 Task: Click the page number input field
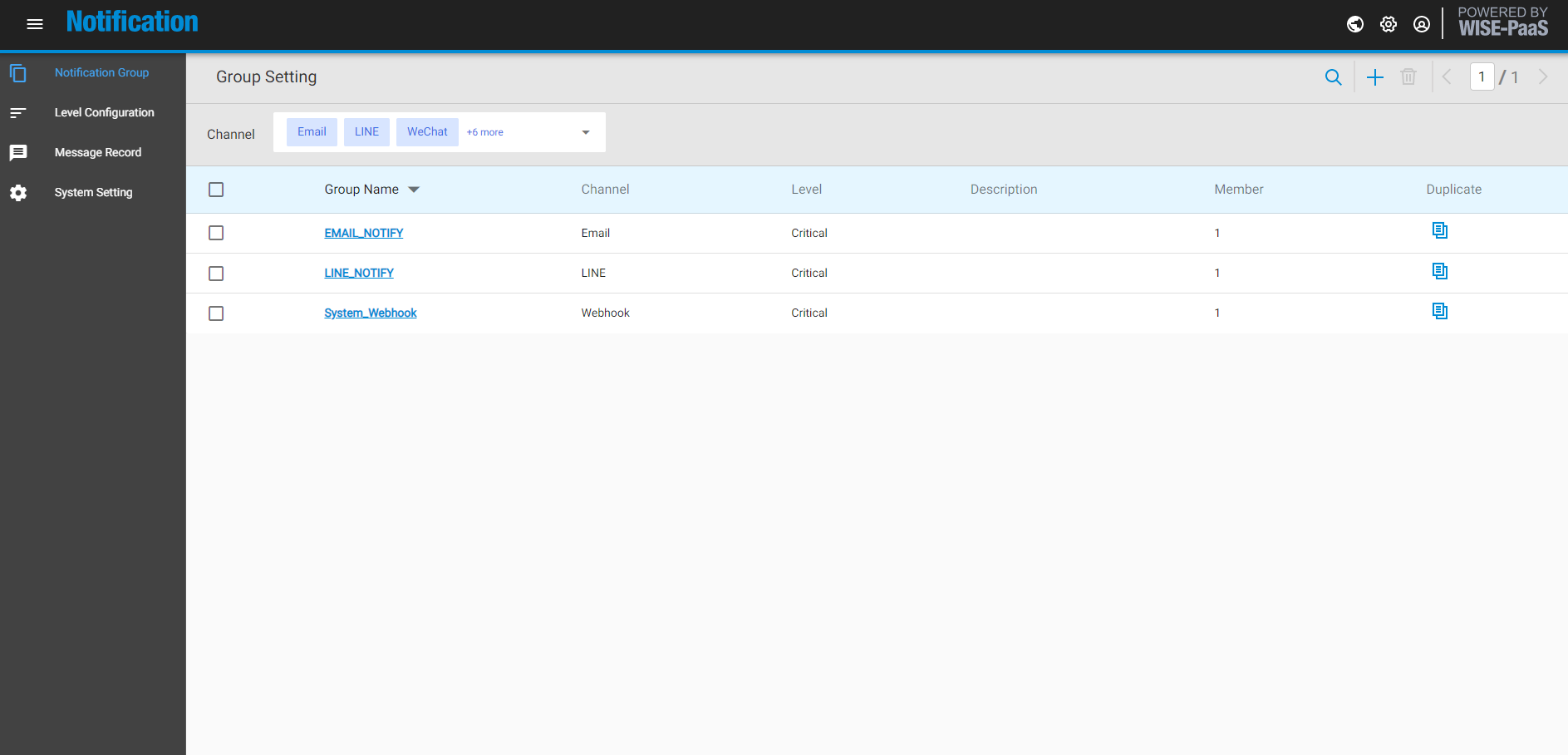(x=1482, y=76)
